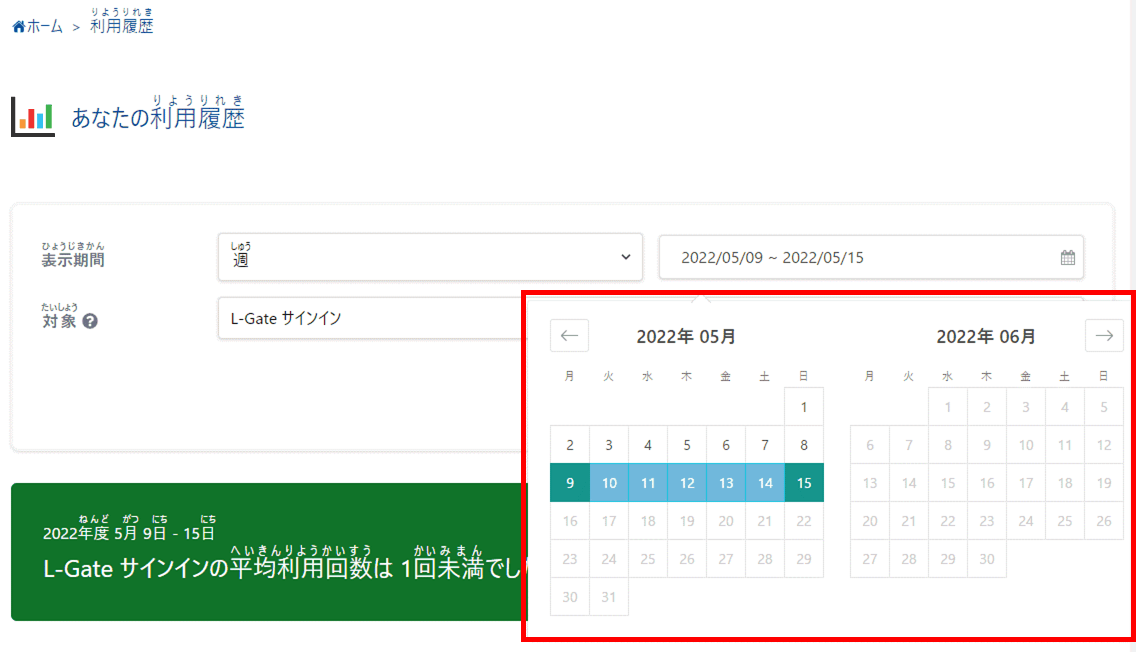Click the home icon in breadcrumb
Viewport: 1136px width, 652px height.
tap(19, 27)
